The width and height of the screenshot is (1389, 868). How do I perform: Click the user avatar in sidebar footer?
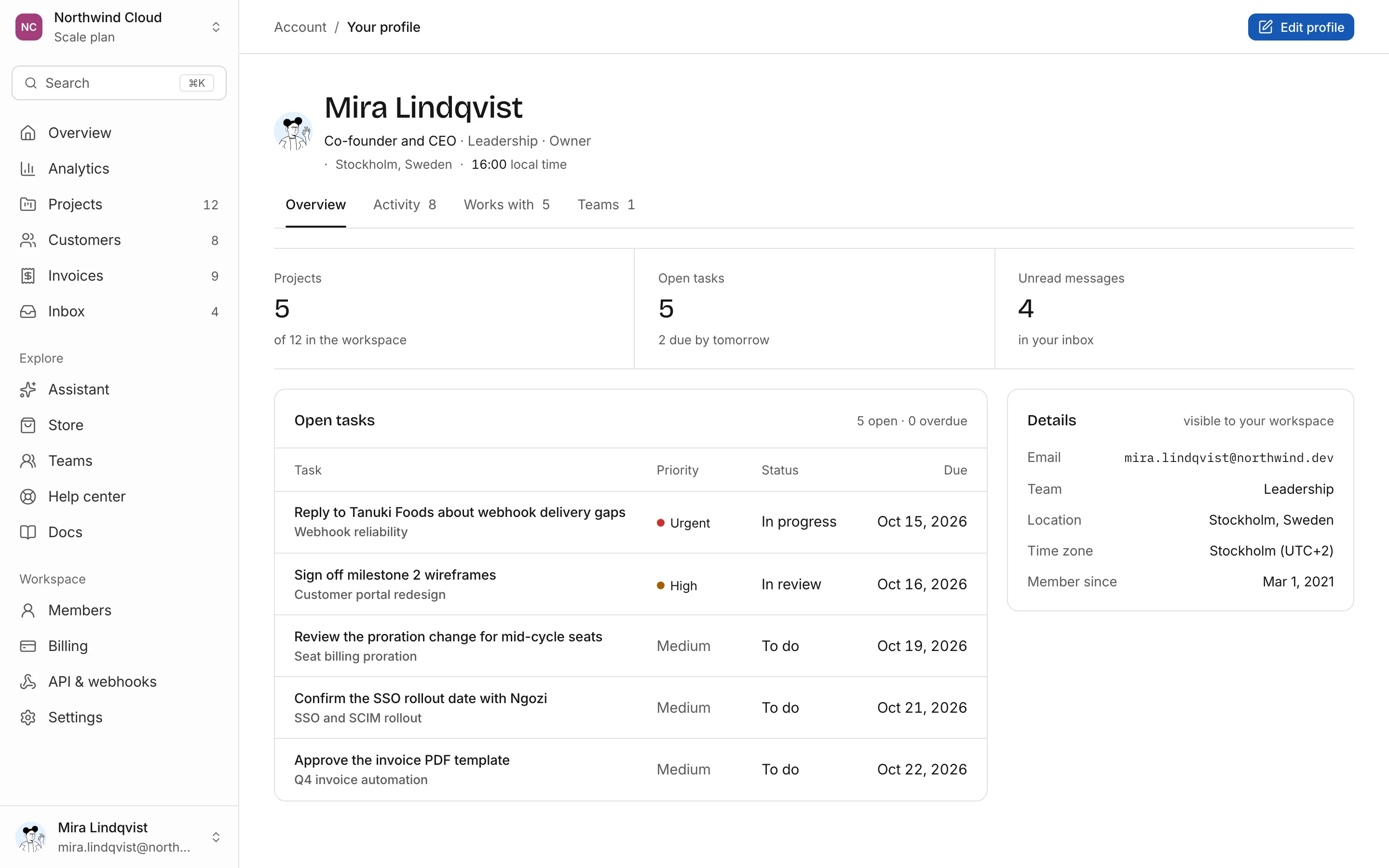click(31, 837)
